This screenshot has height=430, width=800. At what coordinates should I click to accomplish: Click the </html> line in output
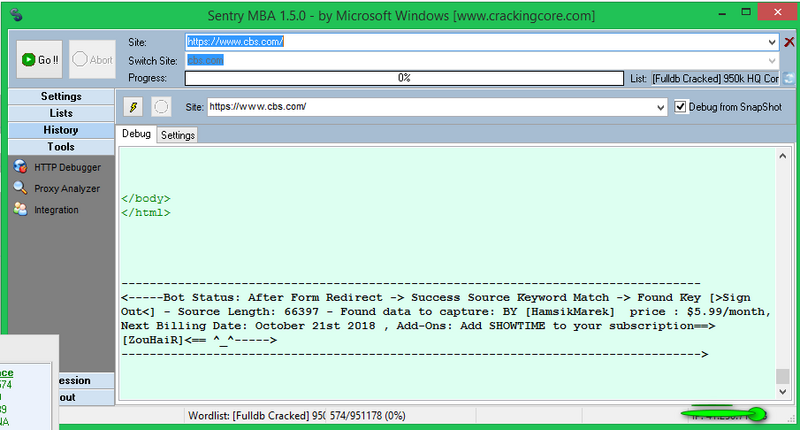coord(146,213)
